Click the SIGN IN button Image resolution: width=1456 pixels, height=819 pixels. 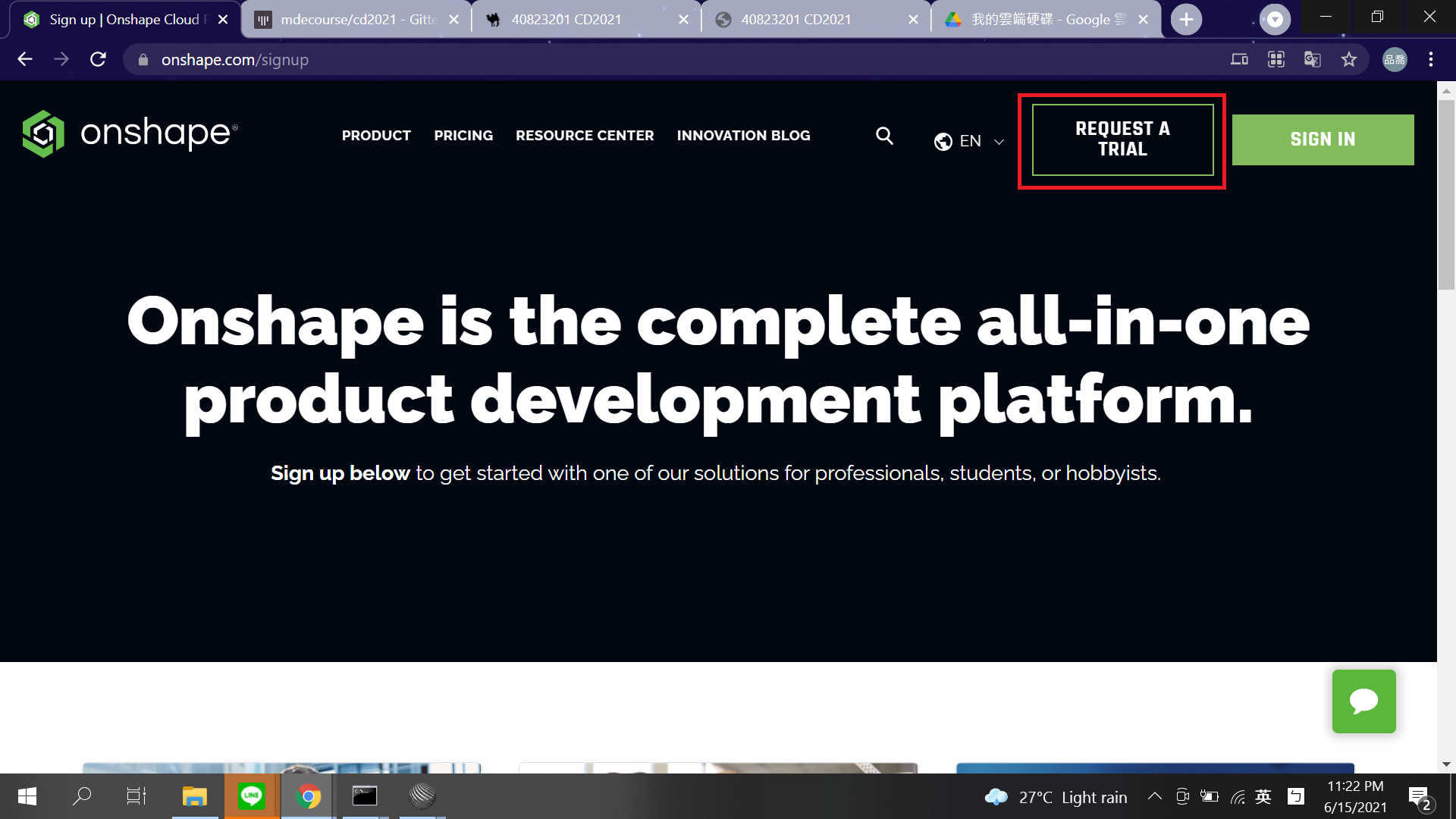(1323, 140)
